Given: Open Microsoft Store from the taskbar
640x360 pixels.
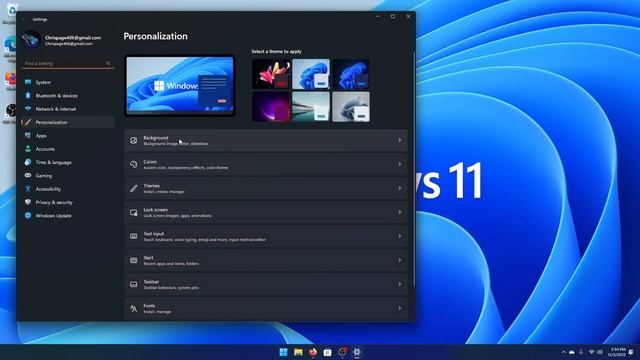Looking at the screenshot, I should click(x=327, y=352).
